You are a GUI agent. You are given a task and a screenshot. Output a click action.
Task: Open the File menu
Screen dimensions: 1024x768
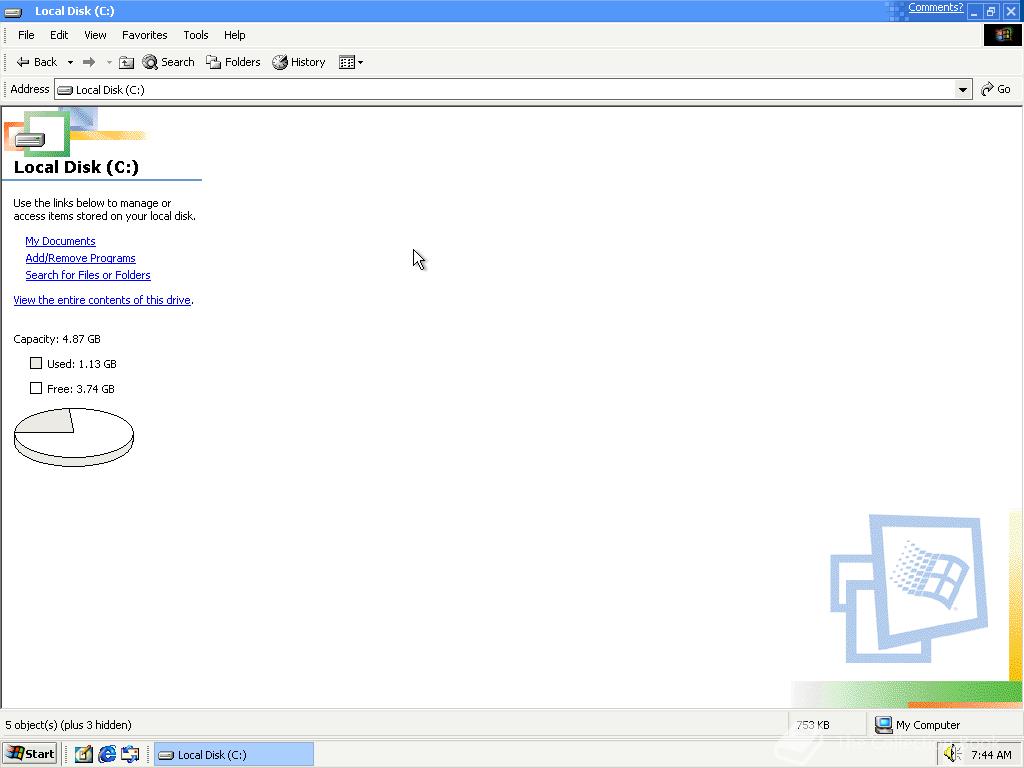click(26, 35)
